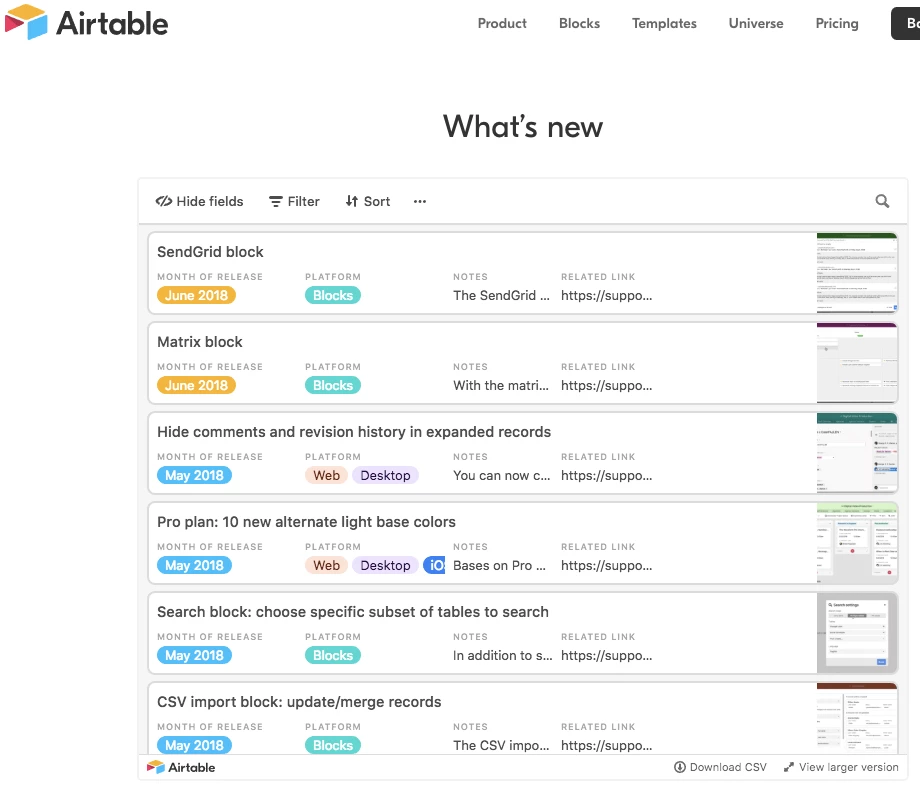Viewport: 920px width, 793px height.
Task: Click the 'With the matri...' notes text
Action: click(501, 385)
